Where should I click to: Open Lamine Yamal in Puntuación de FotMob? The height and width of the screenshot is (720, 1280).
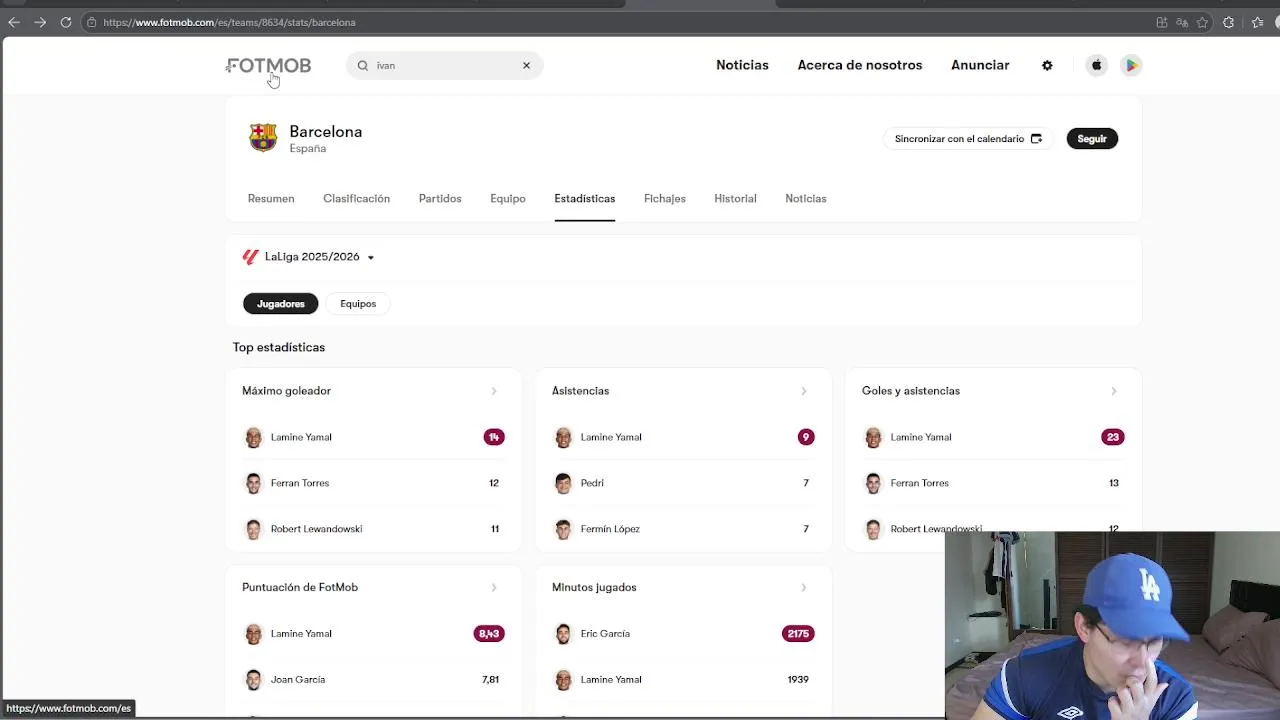[x=301, y=633]
